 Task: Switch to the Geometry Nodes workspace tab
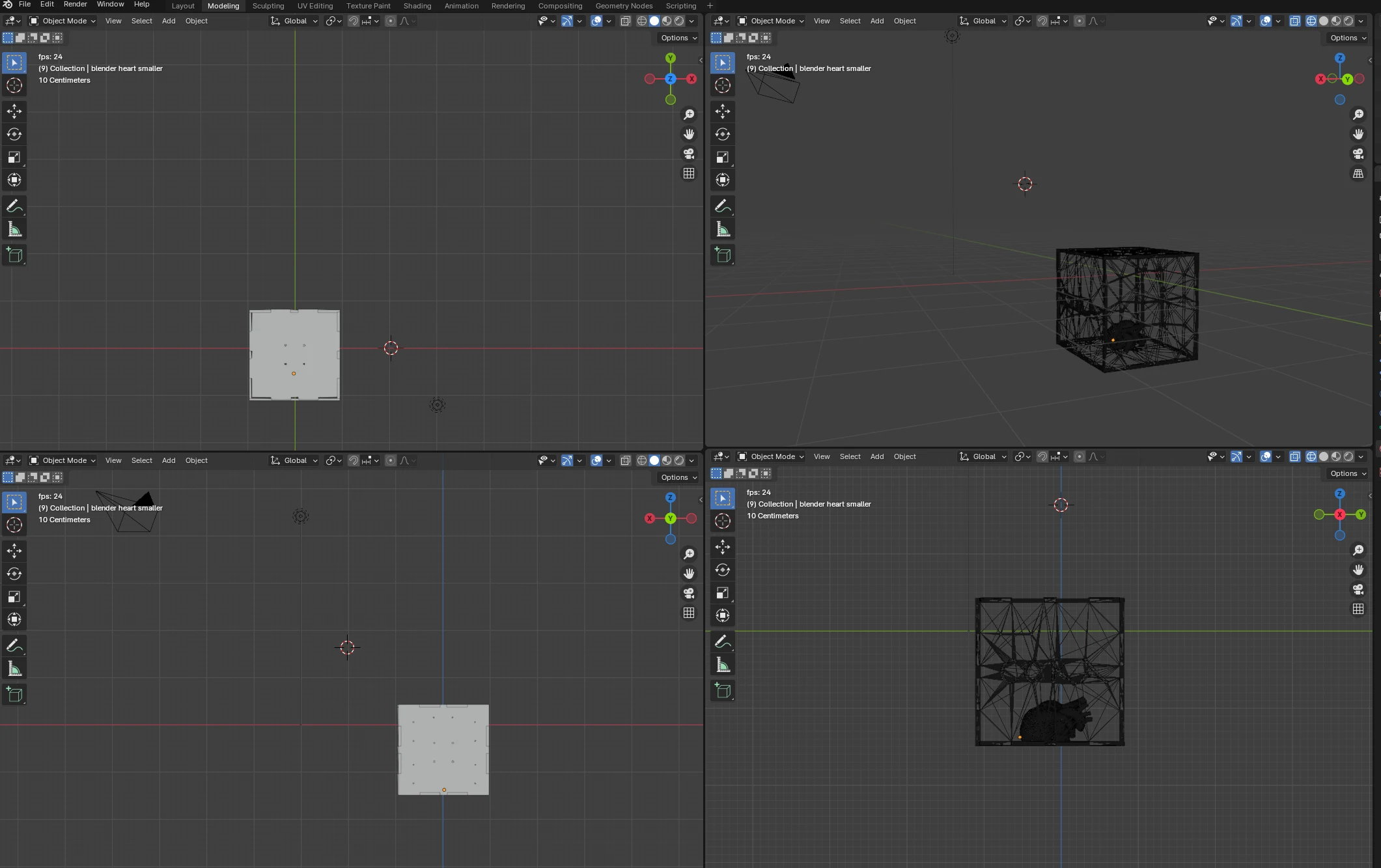click(x=624, y=6)
